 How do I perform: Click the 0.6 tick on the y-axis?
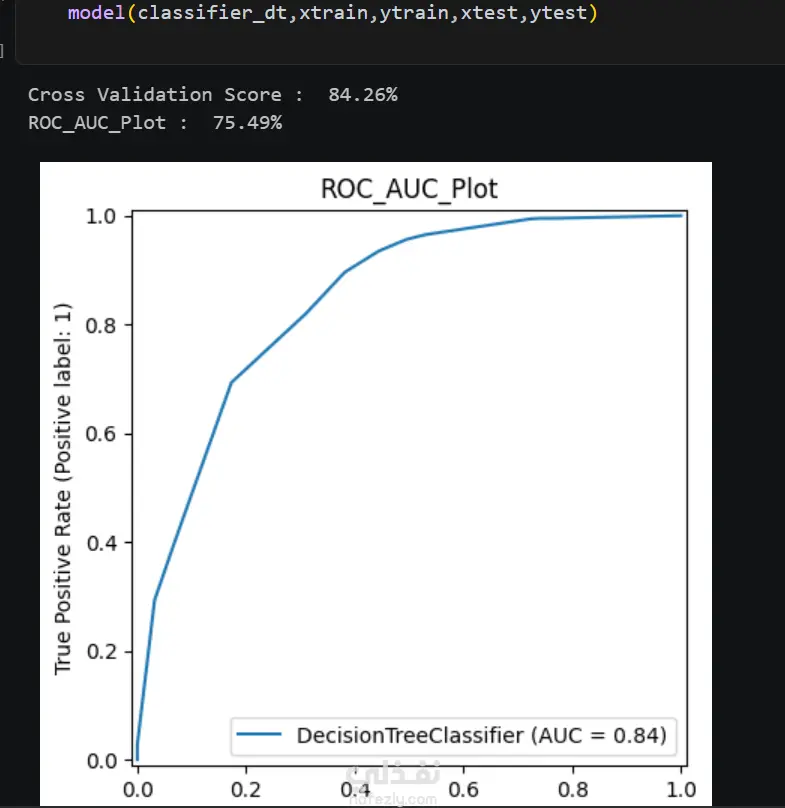click(x=101, y=434)
